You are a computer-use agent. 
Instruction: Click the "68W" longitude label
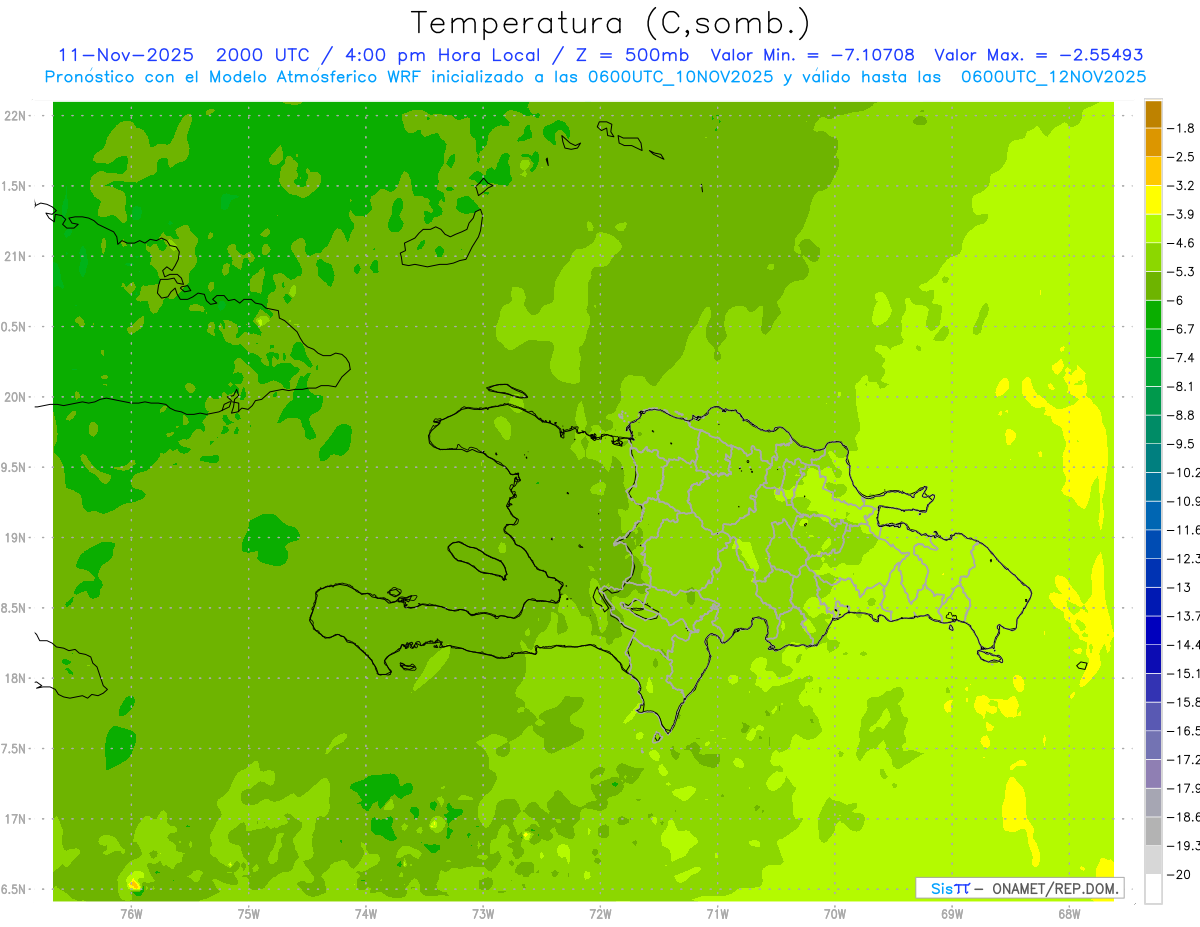1069,912
